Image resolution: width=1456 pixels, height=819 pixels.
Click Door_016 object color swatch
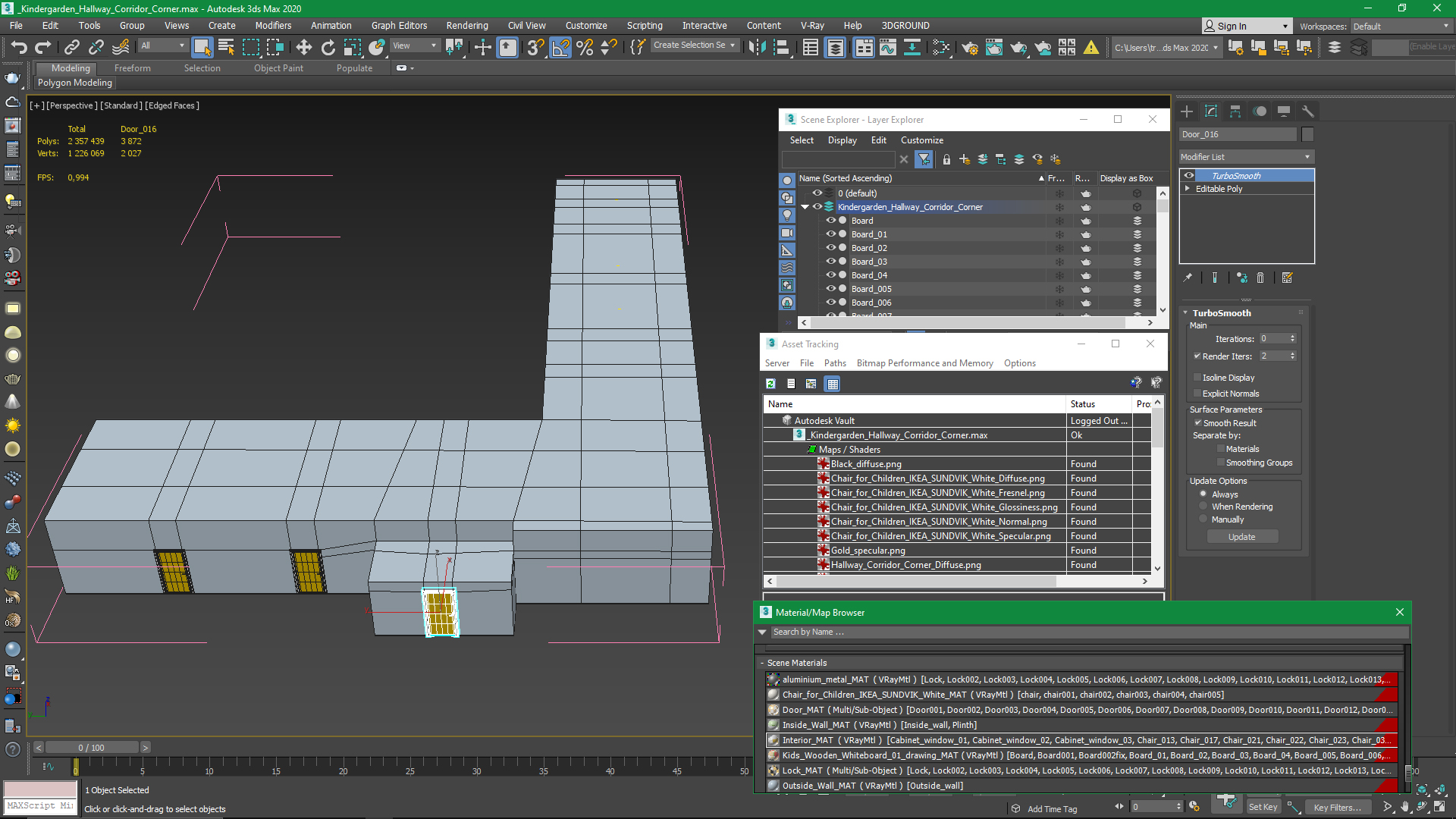[x=1307, y=134]
